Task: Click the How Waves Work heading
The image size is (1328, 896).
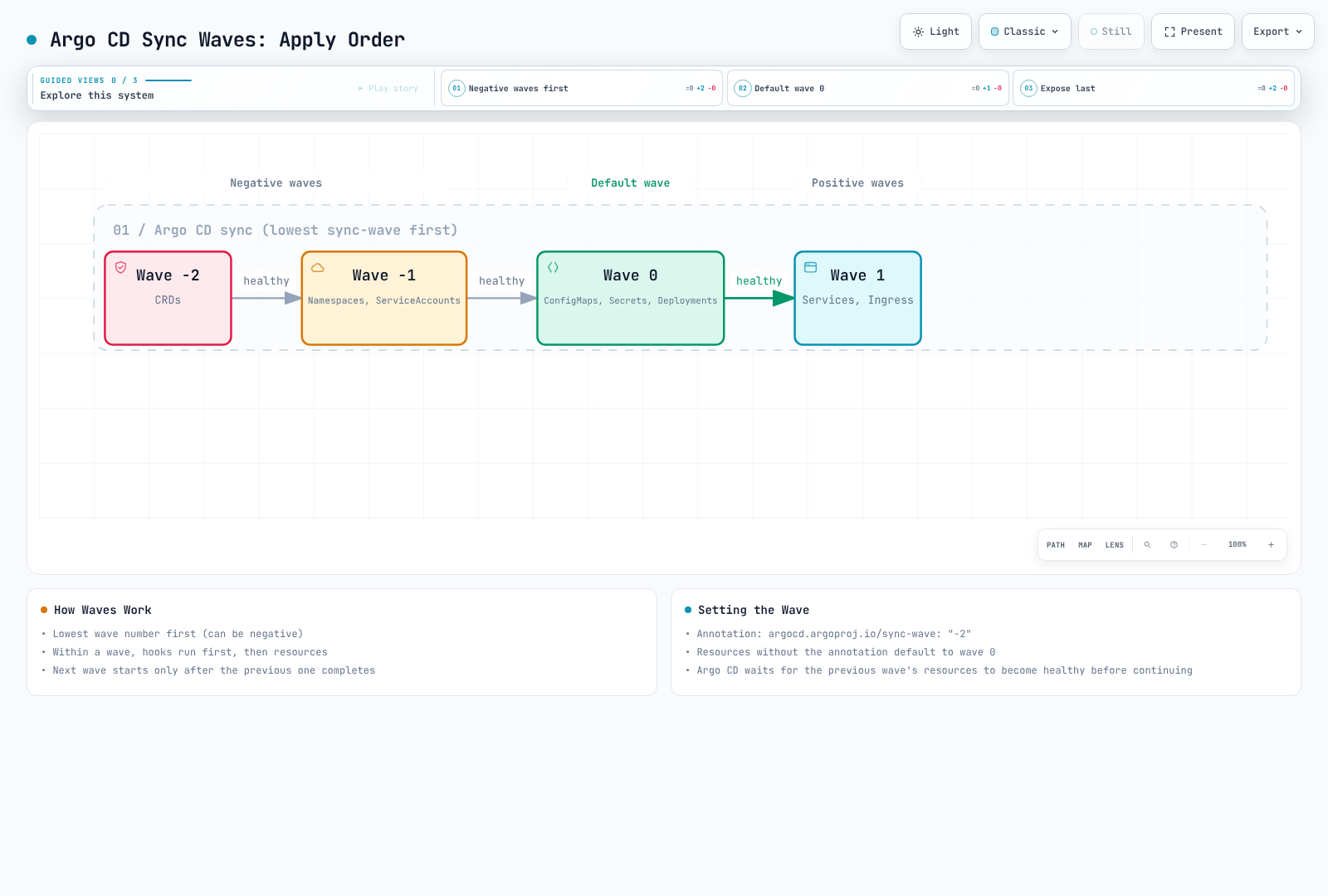Action: pos(103,611)
